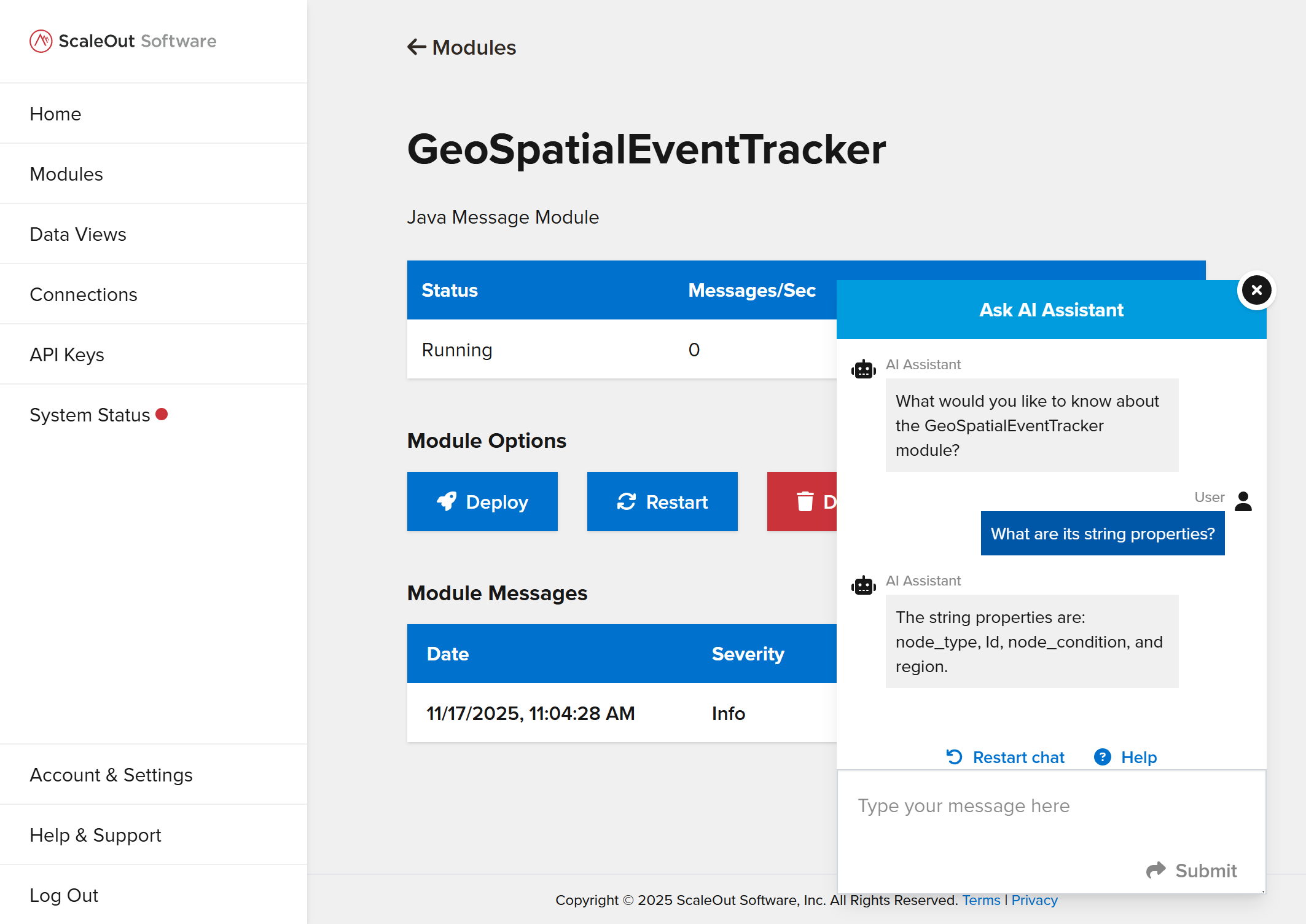Close the Ask AI Assistant panel
Viewport: 1306px width, 924px height.
pyautogui.click(x=1256, y=290)
